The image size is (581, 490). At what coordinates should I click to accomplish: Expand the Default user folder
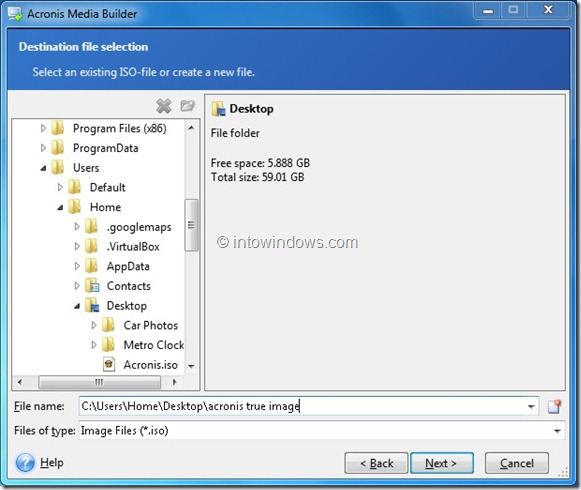pos(60,187)
